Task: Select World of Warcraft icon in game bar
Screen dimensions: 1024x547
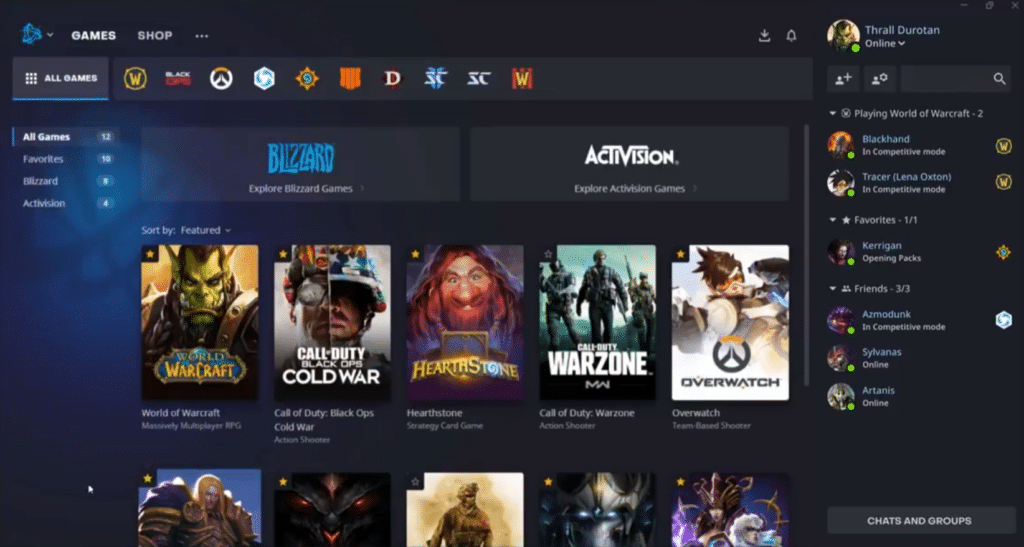Action: tap(135, 79)
